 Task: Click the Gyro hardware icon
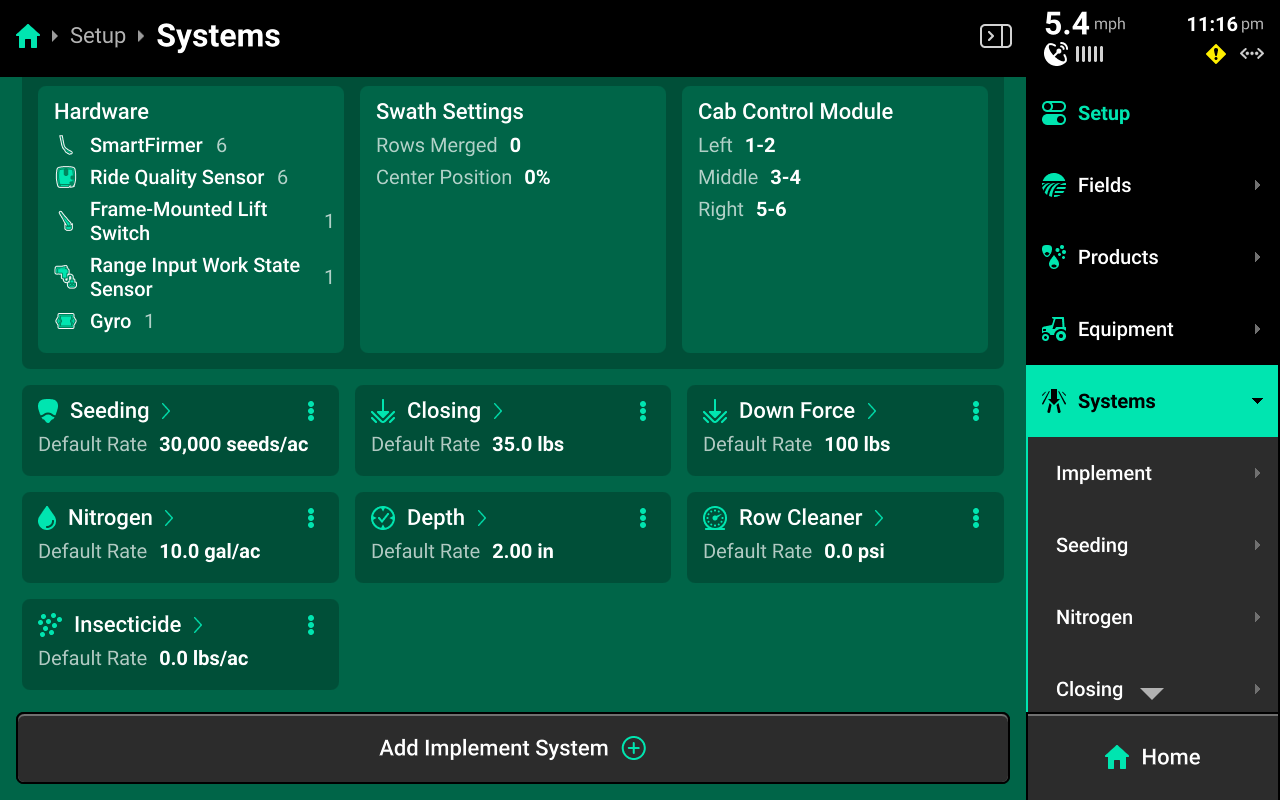pos(66,321)
